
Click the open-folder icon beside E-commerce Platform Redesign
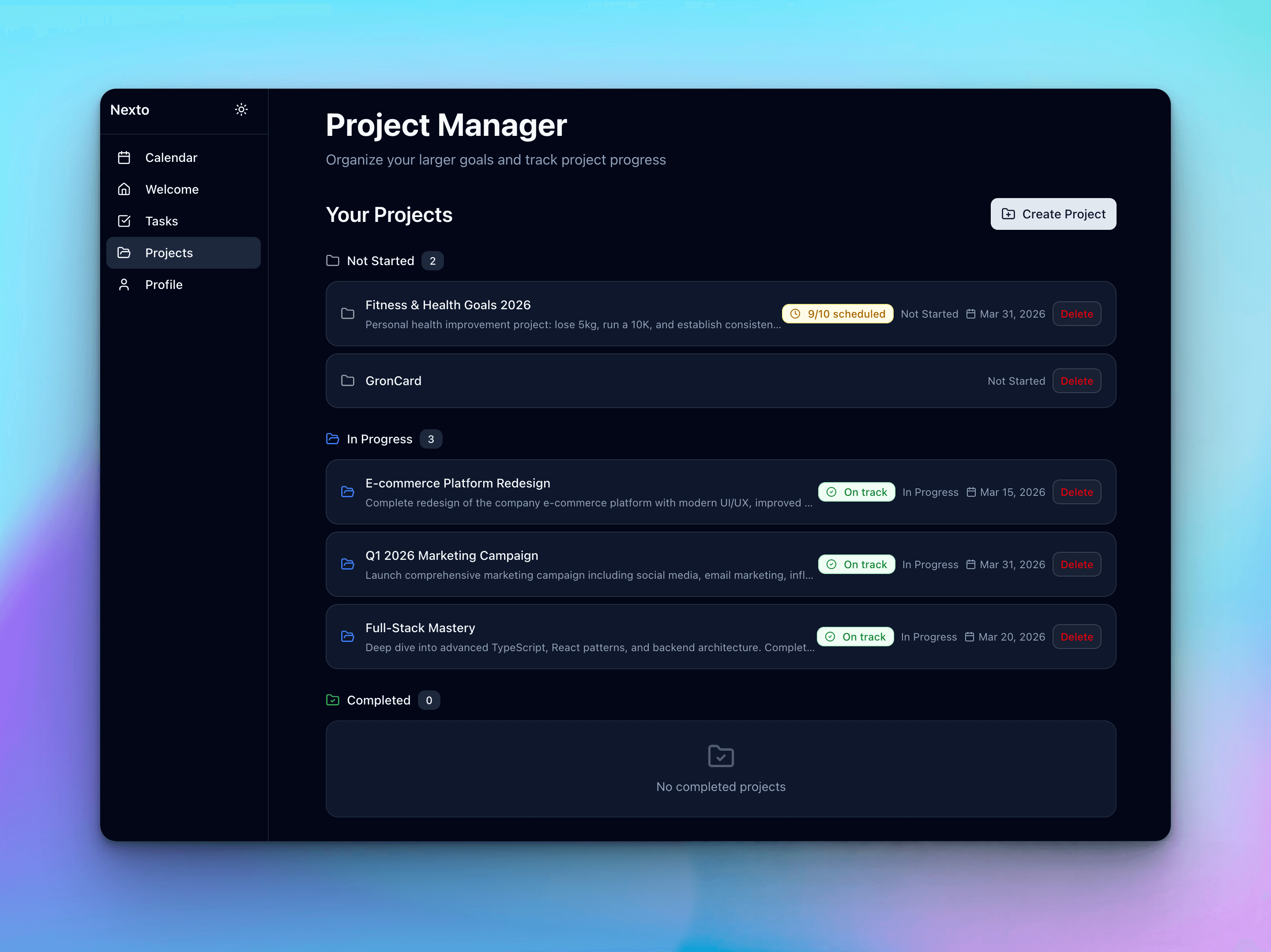tap(348, 492)
